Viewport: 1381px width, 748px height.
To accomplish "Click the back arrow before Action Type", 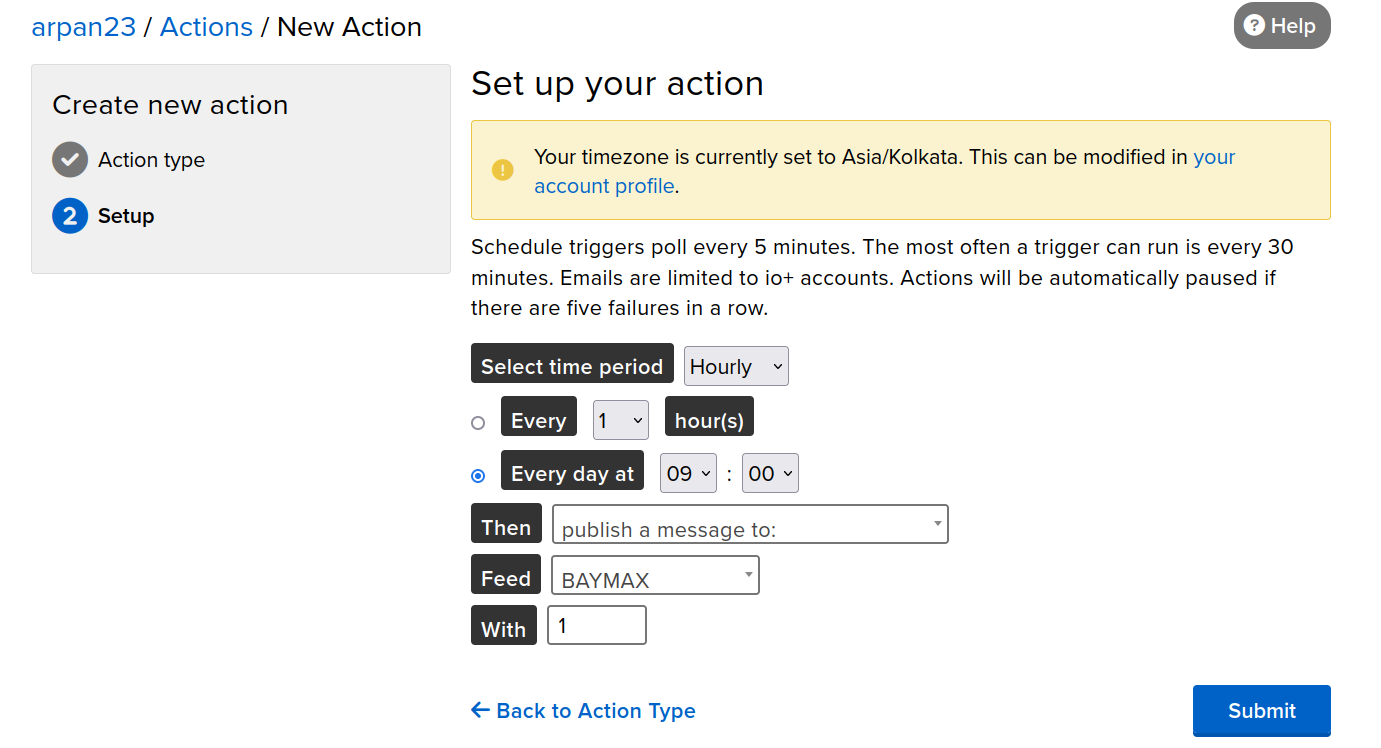I will click(480, 711).
